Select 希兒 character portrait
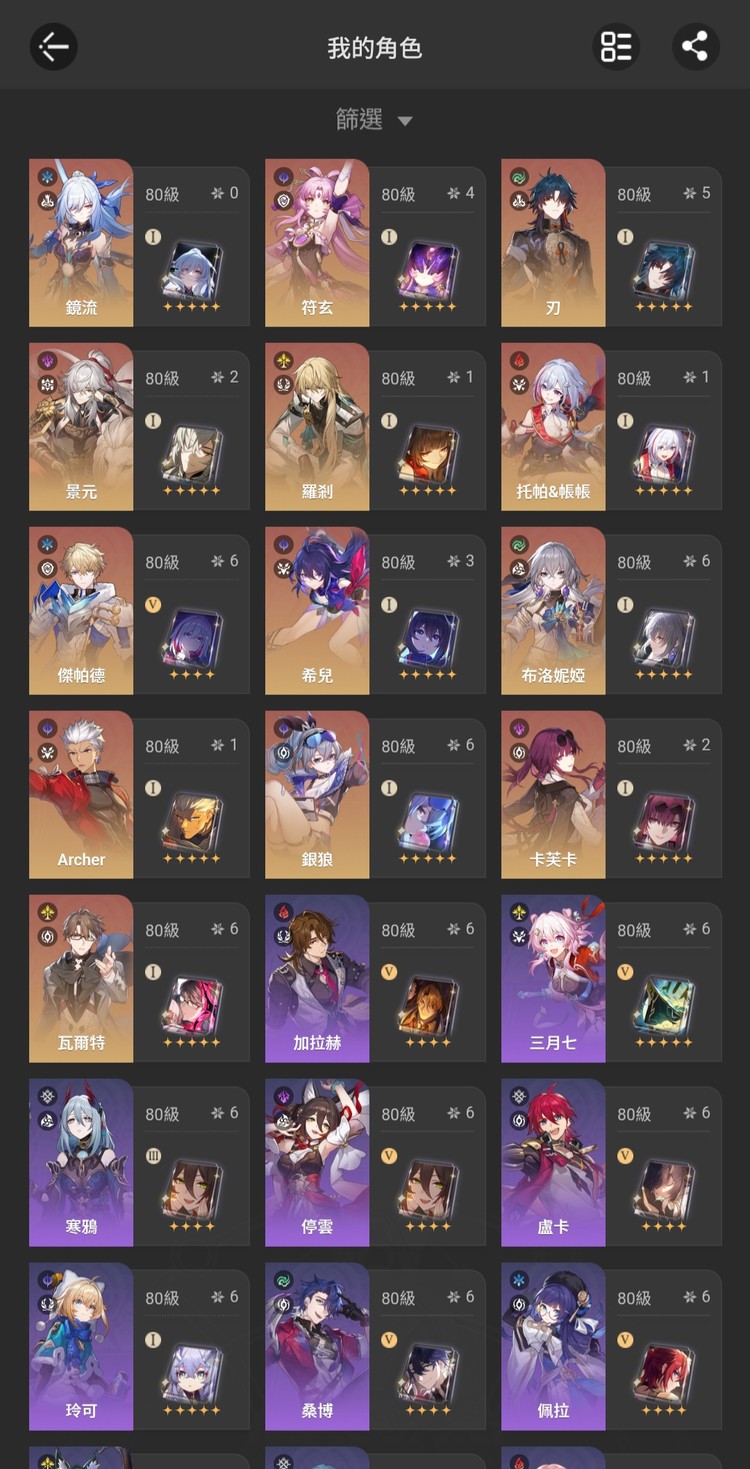 coord(317,610)
